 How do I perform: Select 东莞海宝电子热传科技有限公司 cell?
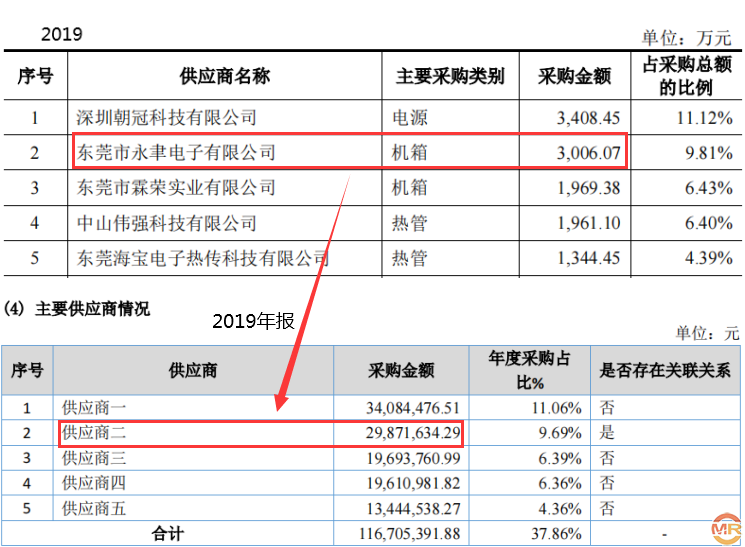[203, 258]
